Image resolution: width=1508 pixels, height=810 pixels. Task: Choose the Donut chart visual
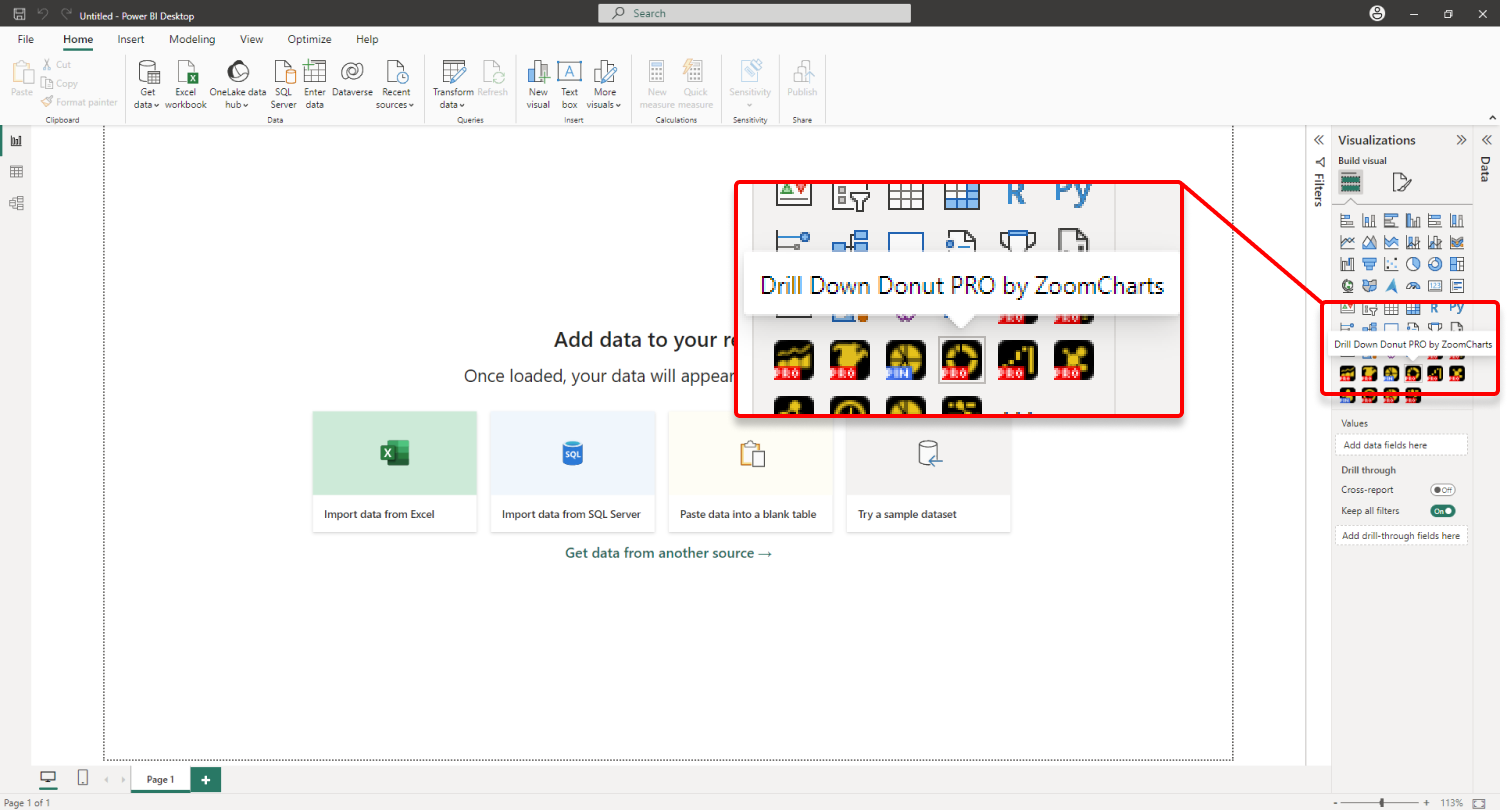pyautogui.click(x=1435, y=265)
